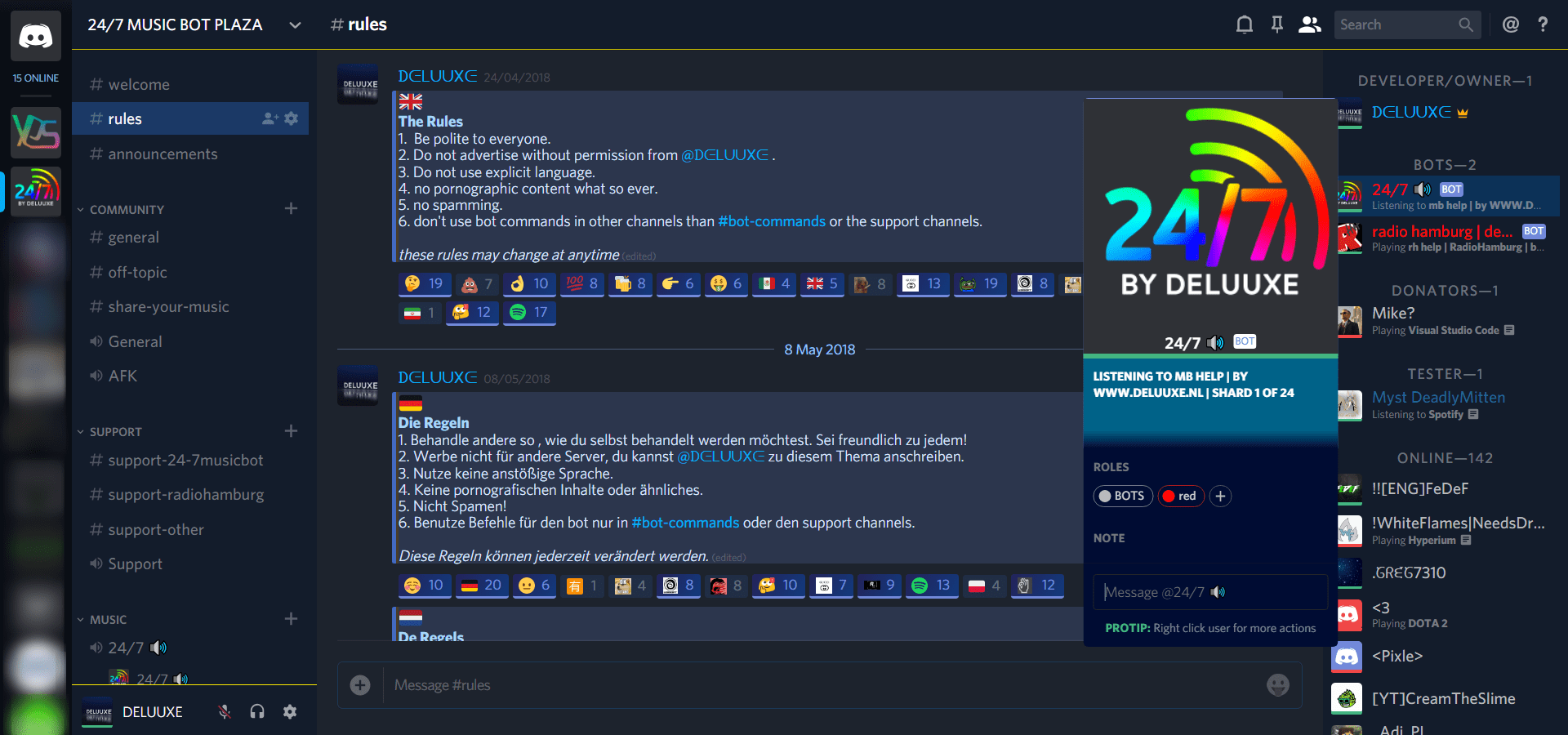Toggle the 100 emoji reaction
Viewport: 1568px width, 735px height.
582,284
